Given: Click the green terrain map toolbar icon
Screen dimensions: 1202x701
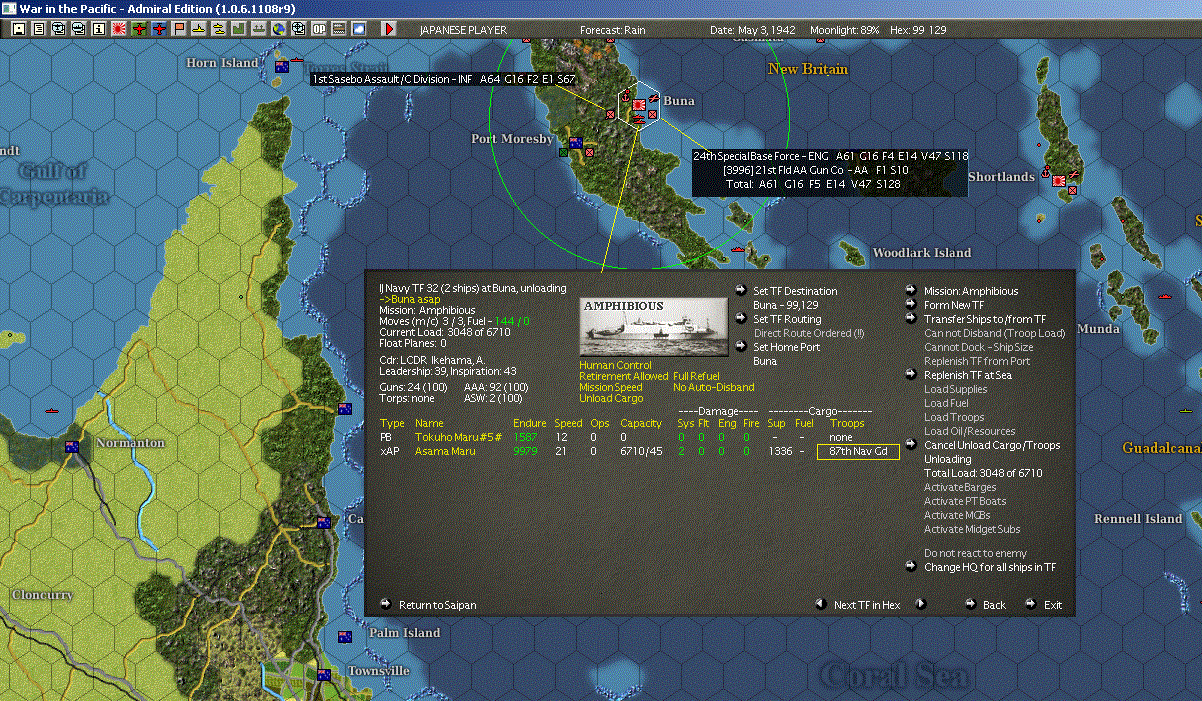Looking at the screenshot, I should coord(239,29).
